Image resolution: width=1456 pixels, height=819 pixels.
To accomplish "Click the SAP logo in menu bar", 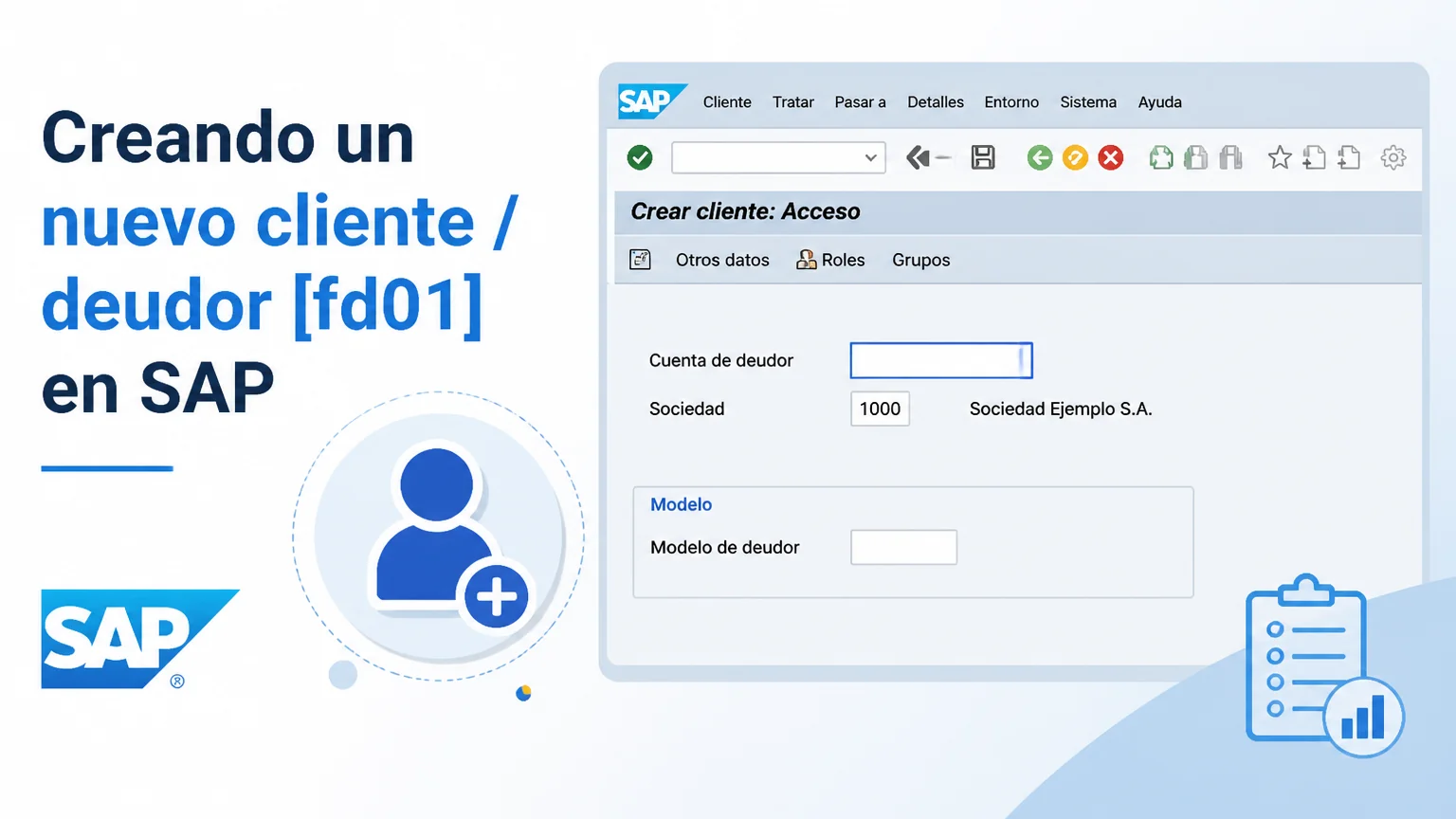I will click(652, 101).
